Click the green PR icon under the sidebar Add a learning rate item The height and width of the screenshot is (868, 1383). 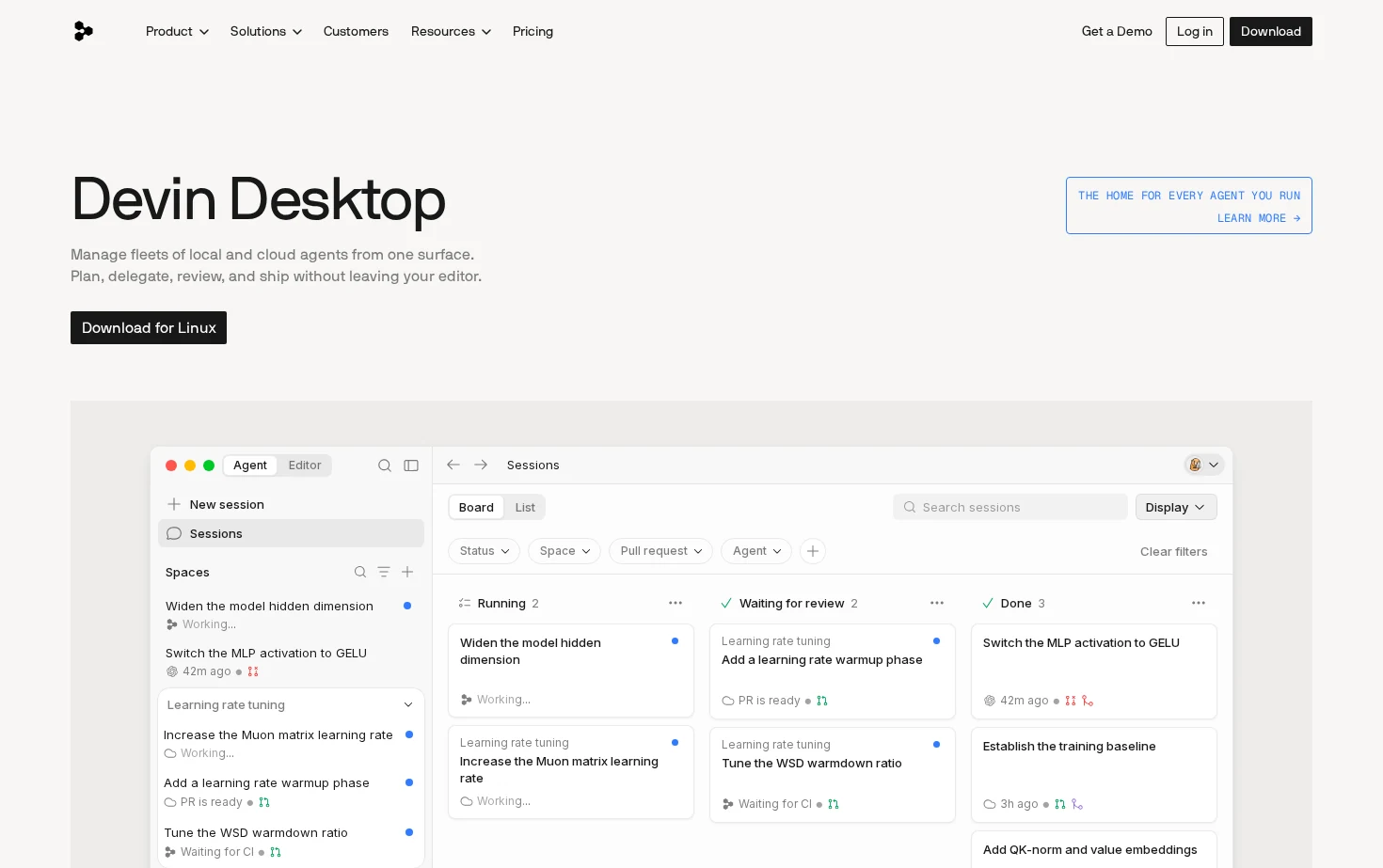264,802
